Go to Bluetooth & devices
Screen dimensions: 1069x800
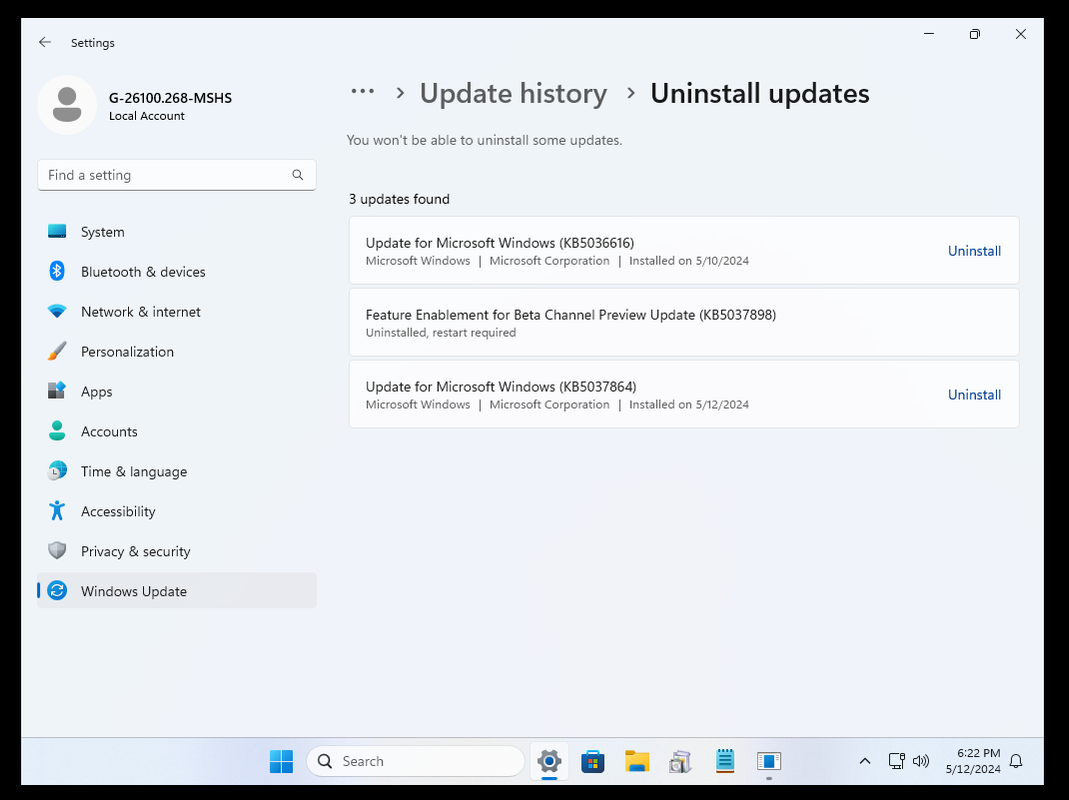coord(177,271)
